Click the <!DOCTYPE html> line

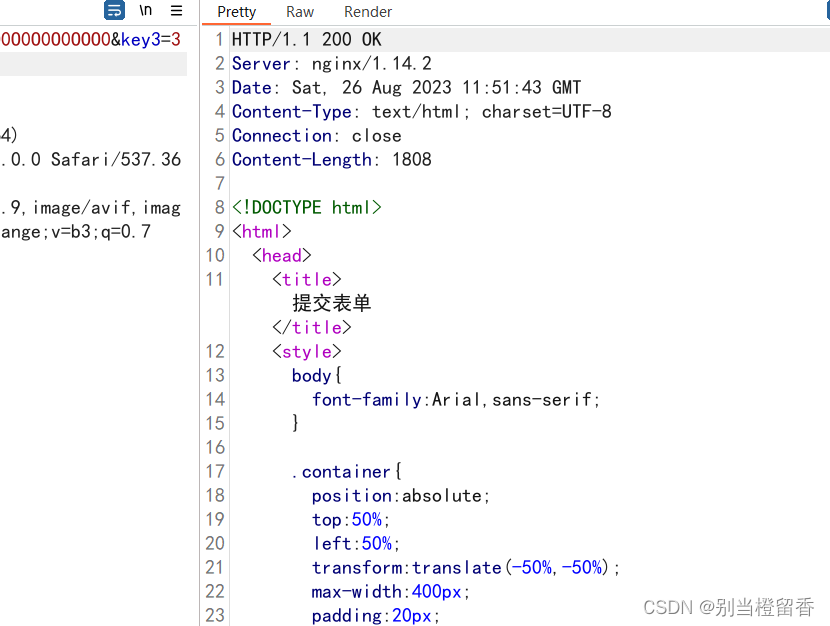click(x=306, y=207)
